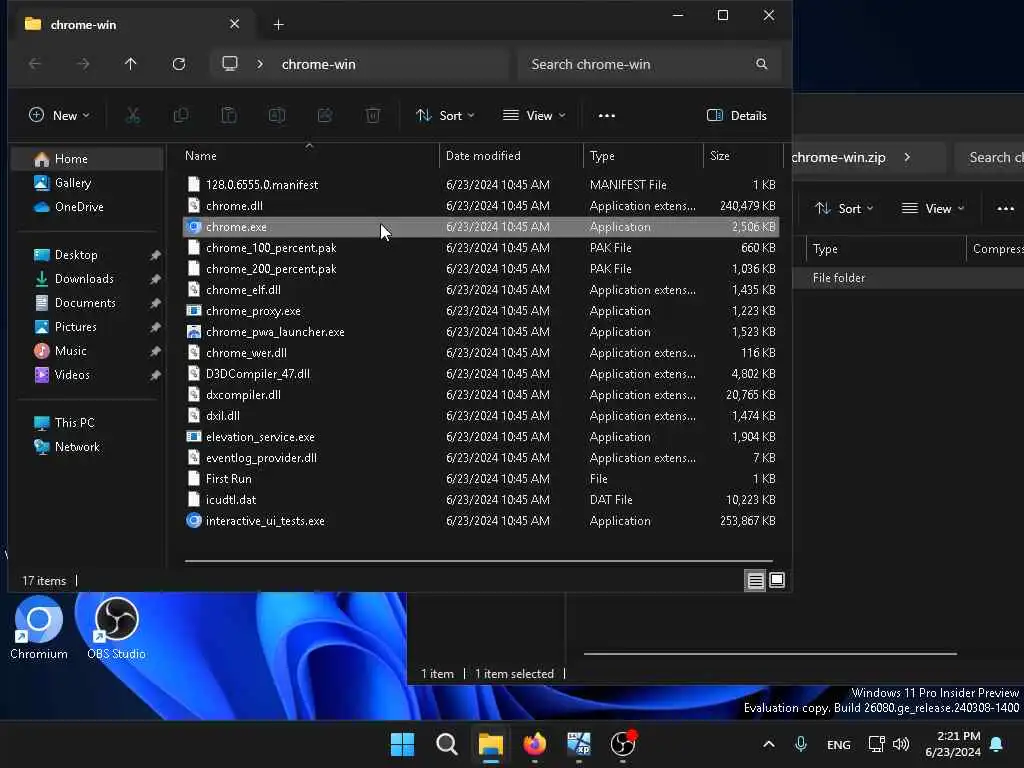Open Home in navigation pane

[x=88, y=159]
